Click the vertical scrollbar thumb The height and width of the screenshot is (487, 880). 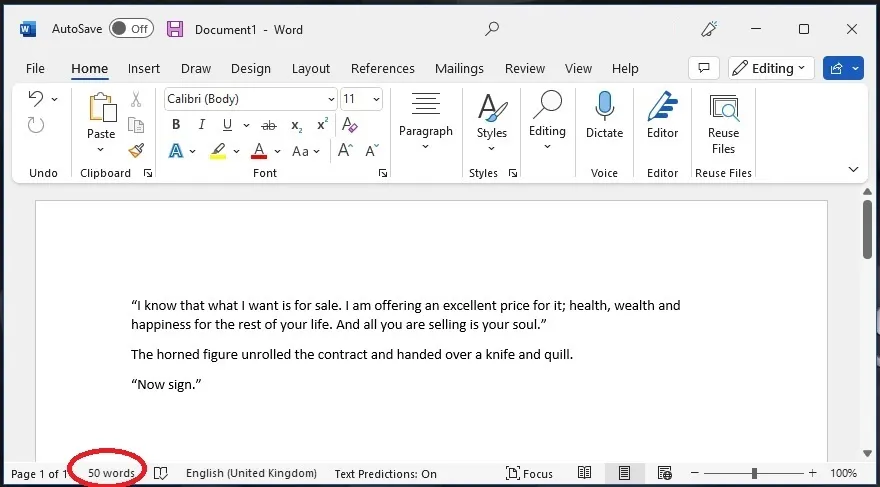867,230
